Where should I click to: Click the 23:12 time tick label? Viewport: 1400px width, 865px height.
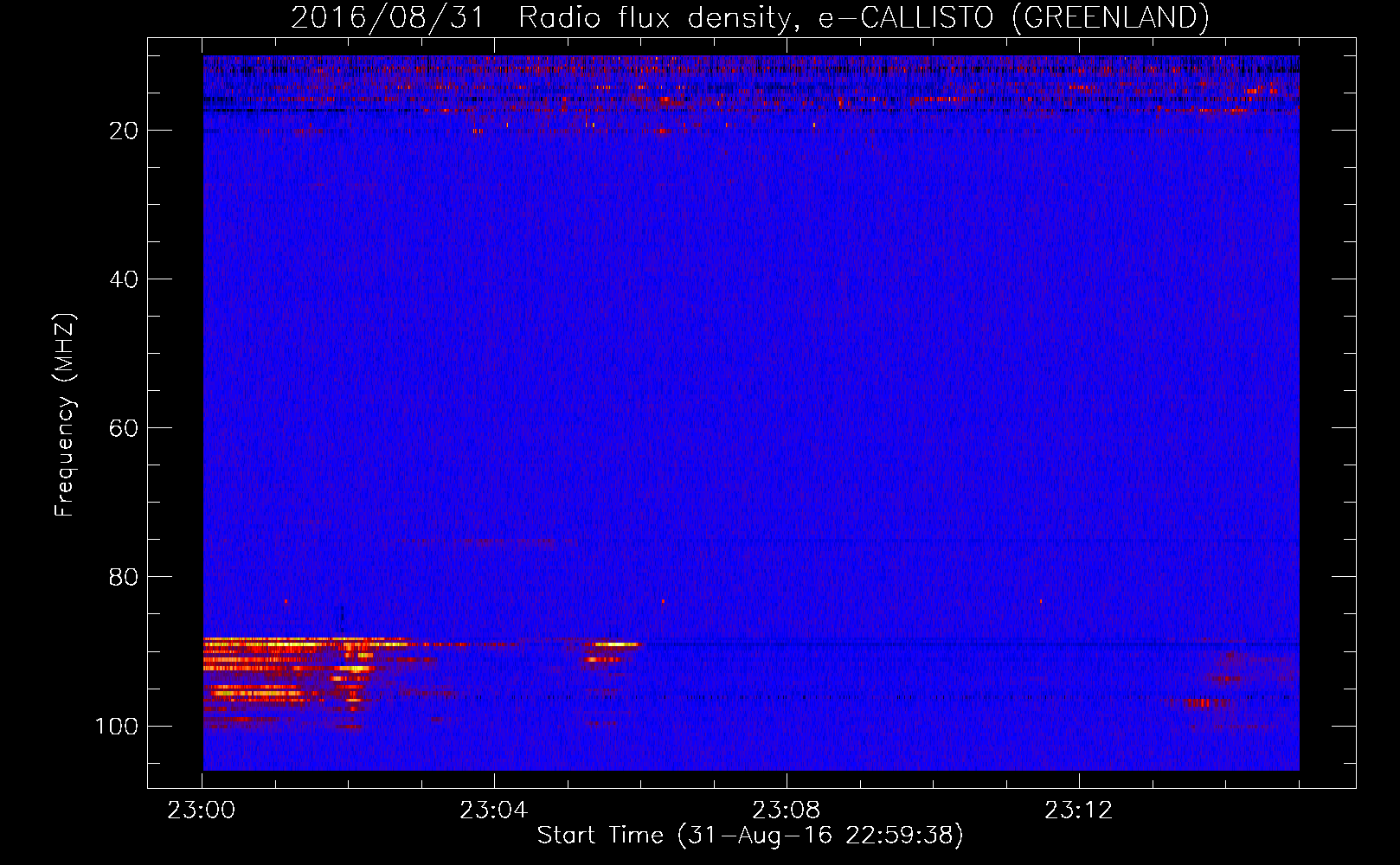pos(1078,811)
